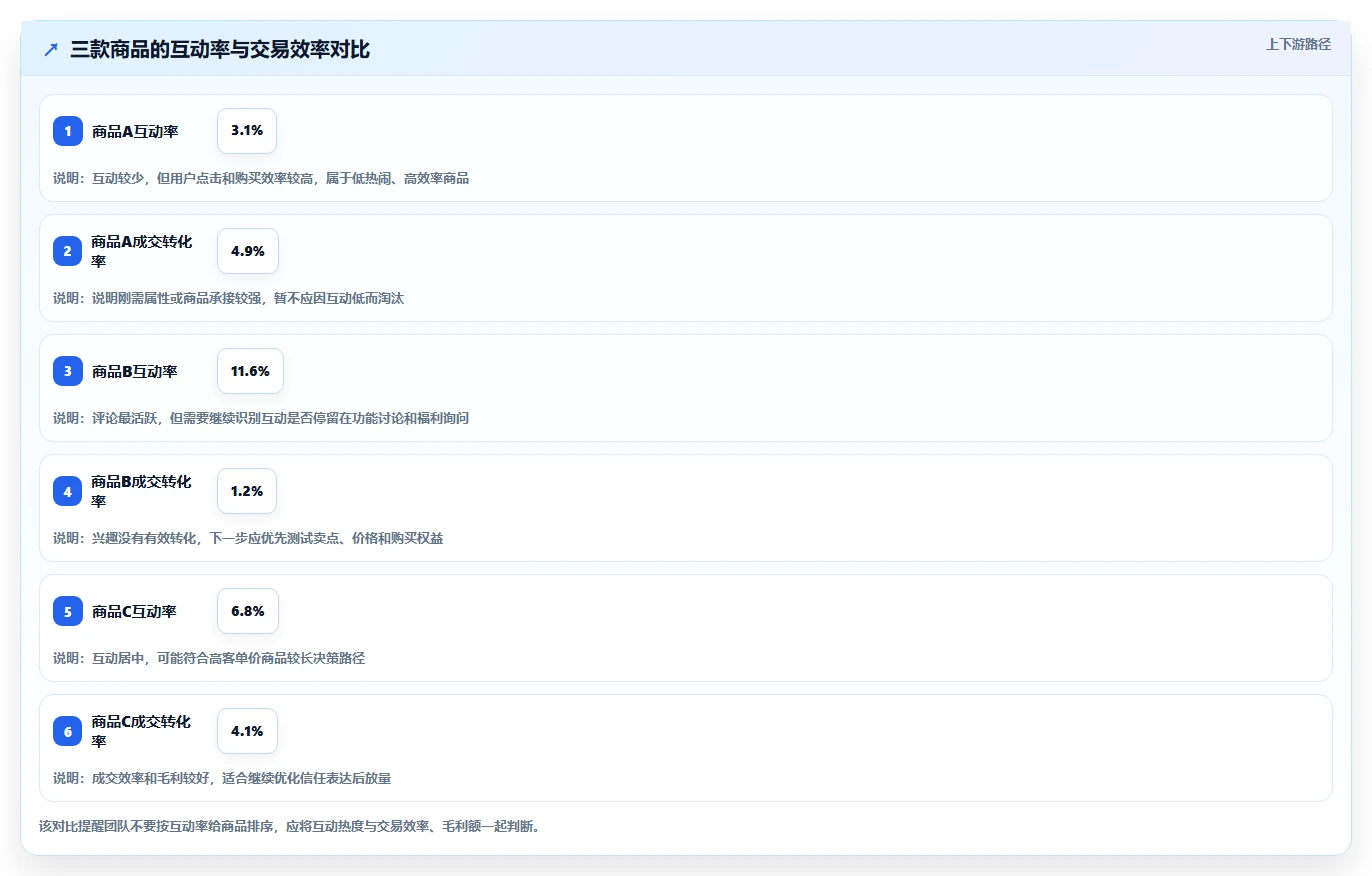The image size is (1372, 876).
Task: Select the 商品B互动率 label
Action: point(135,371)
